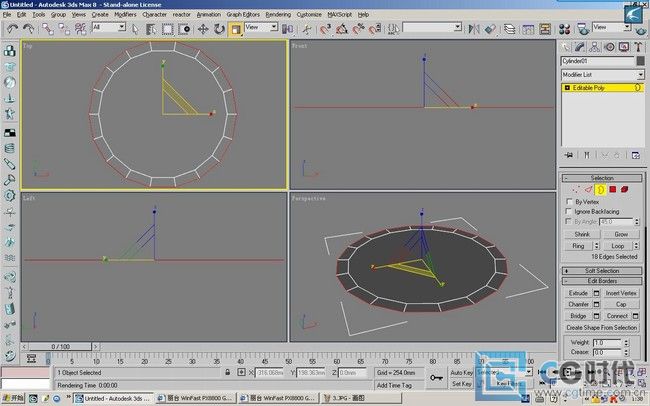Toggle the selection lock padlock icon
650x406 pixels.
(228, 372)
